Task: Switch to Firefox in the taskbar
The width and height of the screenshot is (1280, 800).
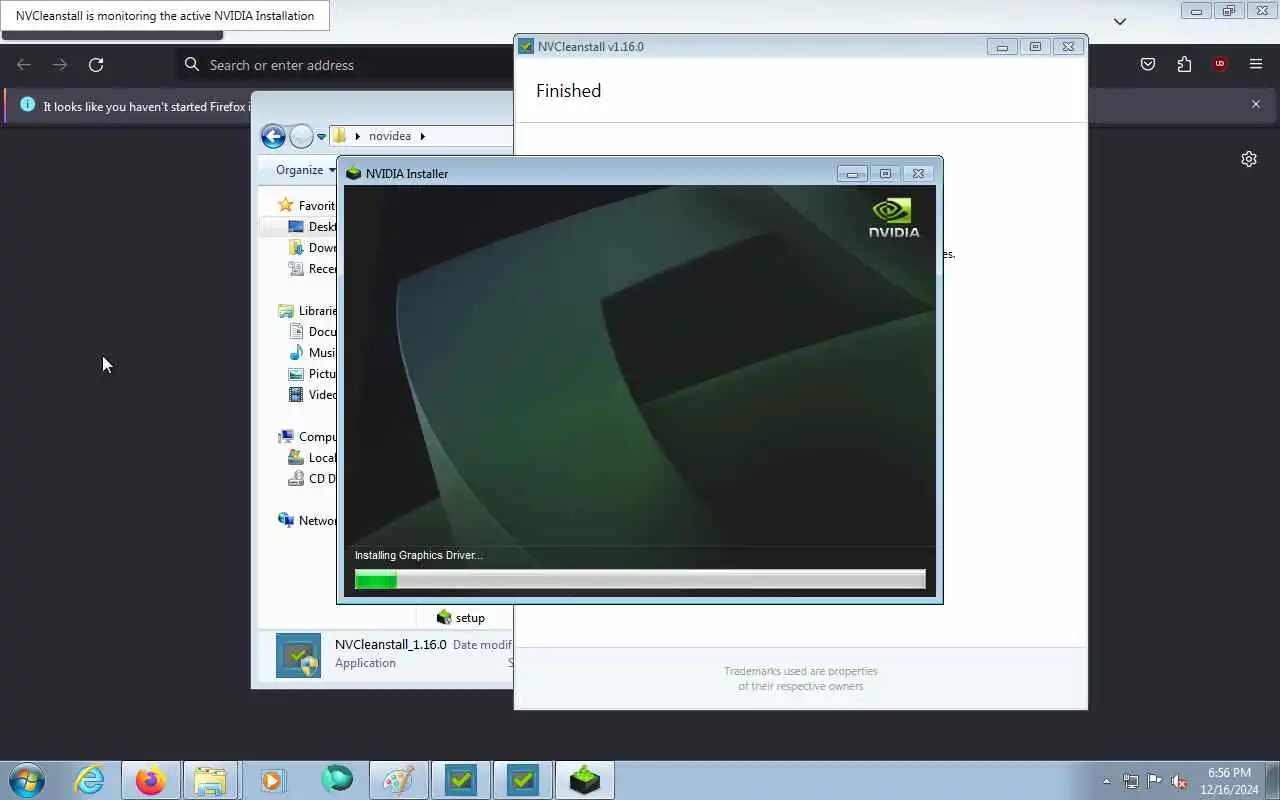Action: click(151, 780)
